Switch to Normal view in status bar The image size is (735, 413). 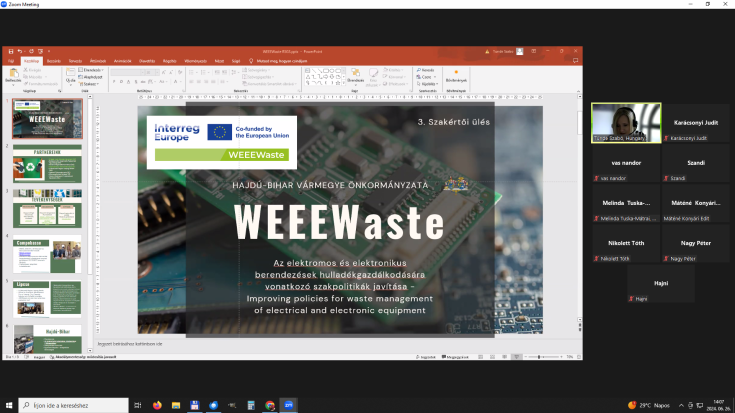tap(480, 357)
